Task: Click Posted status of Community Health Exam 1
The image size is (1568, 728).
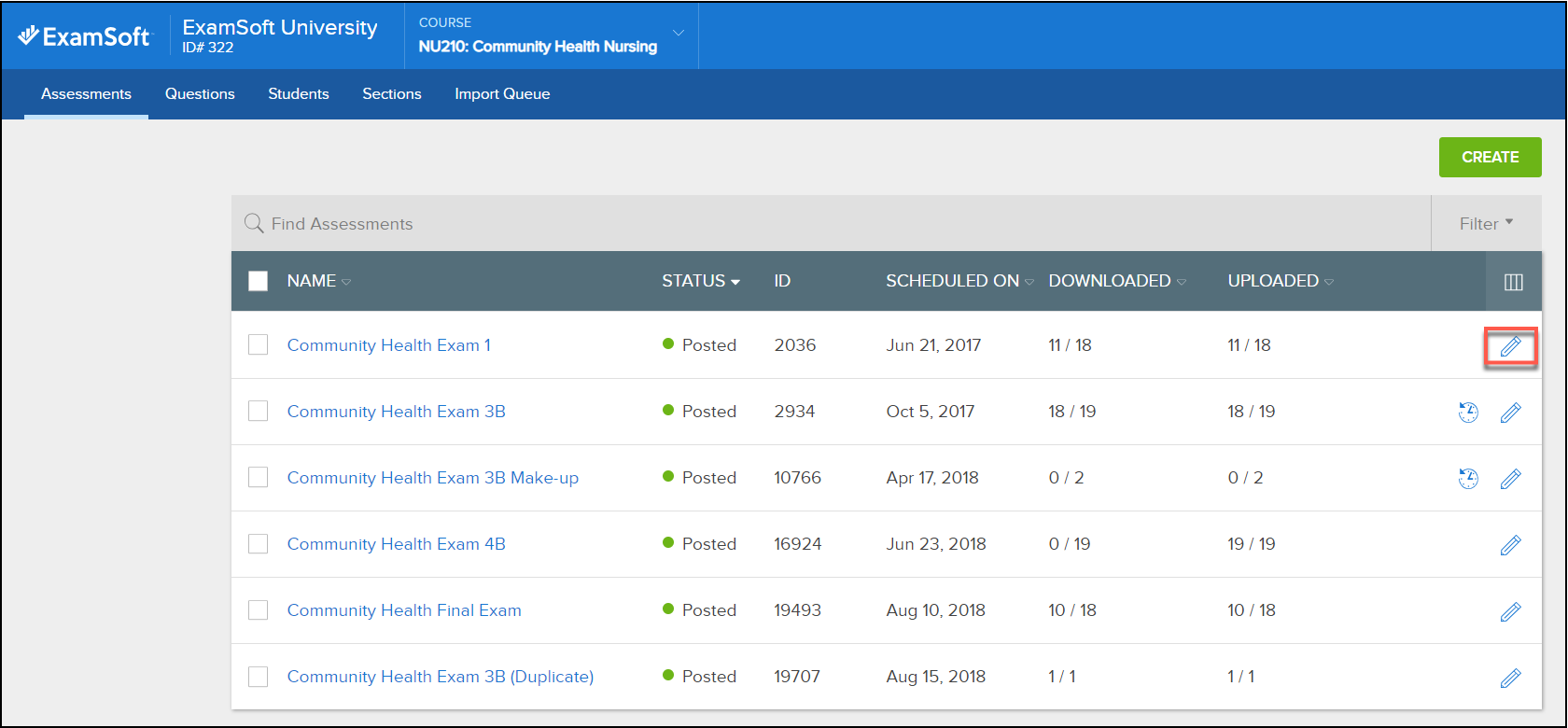Action: click(699, 345)
